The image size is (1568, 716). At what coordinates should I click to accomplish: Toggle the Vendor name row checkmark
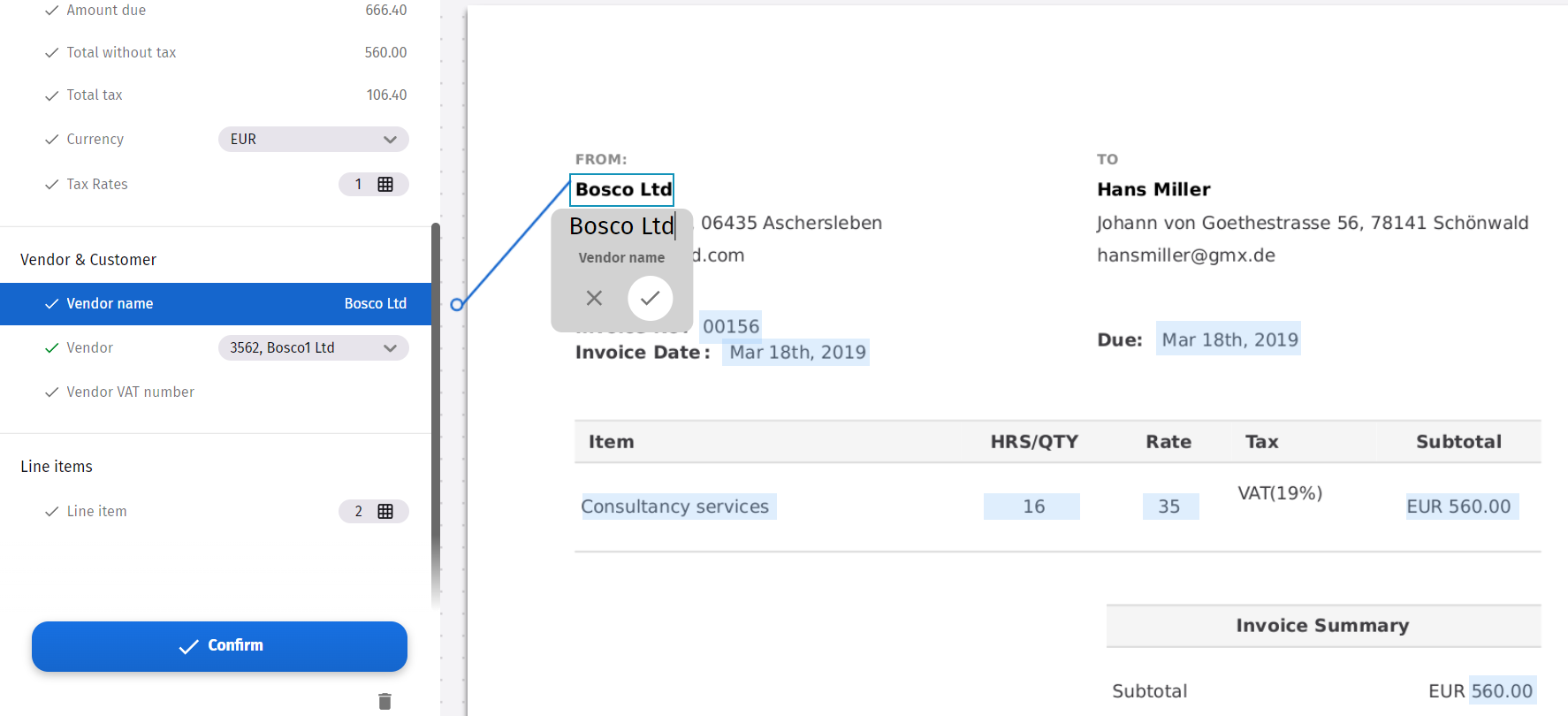51,303
